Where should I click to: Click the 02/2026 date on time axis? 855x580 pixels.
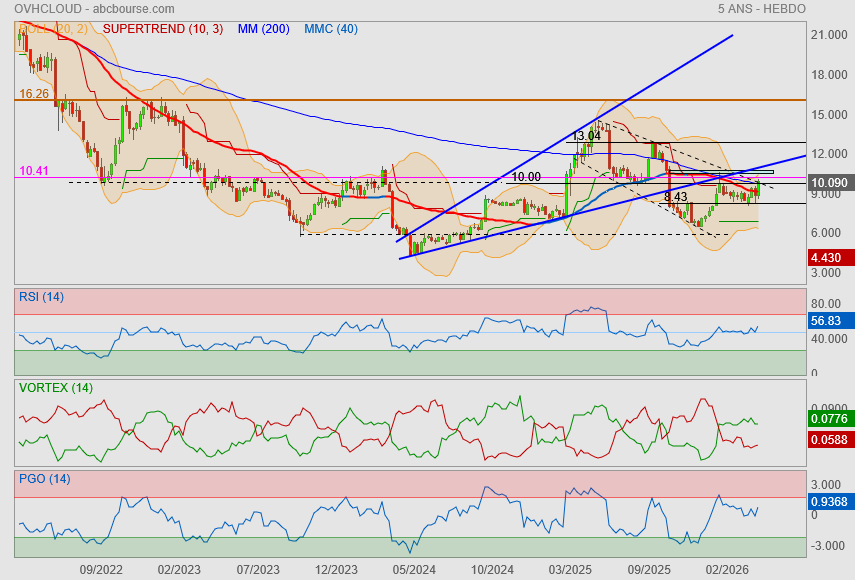(x=727, y=570)
